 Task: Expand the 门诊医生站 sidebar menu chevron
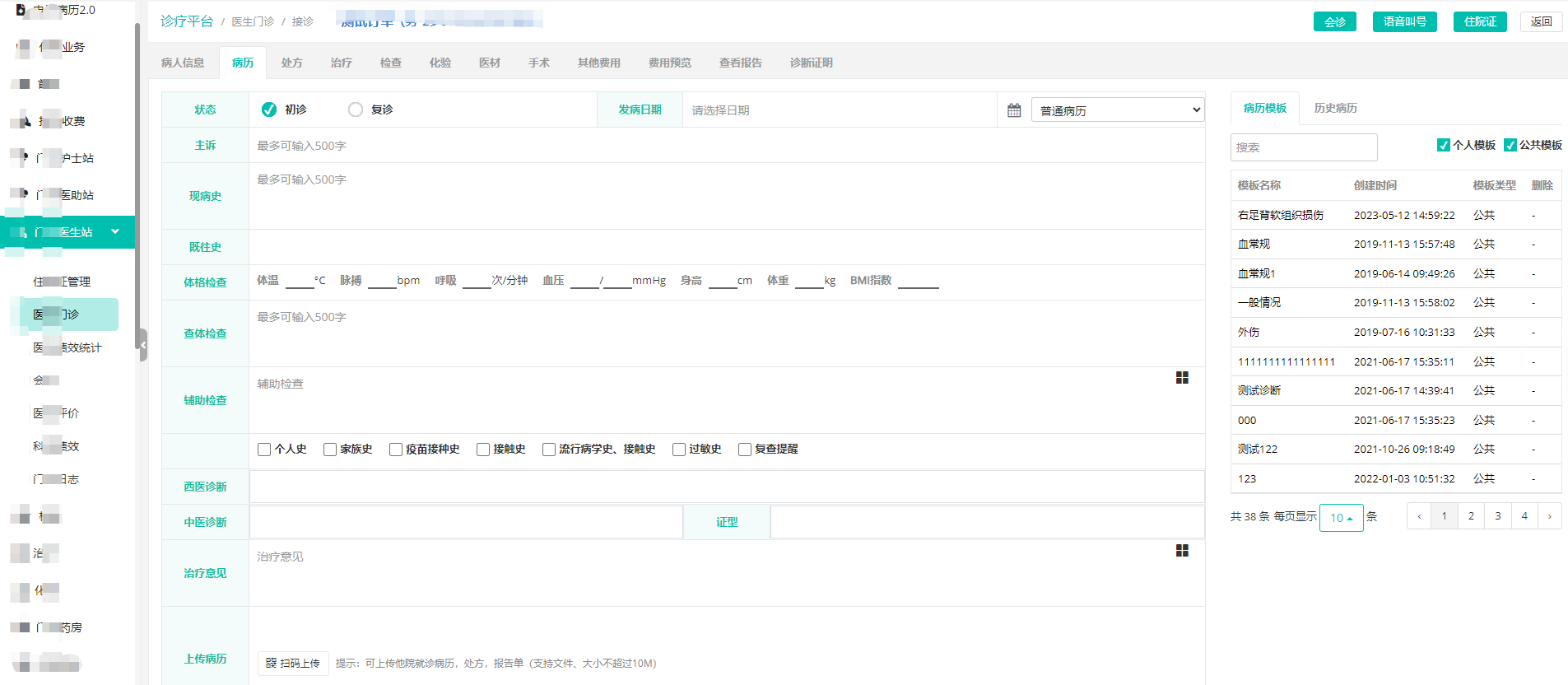[115, 232]
